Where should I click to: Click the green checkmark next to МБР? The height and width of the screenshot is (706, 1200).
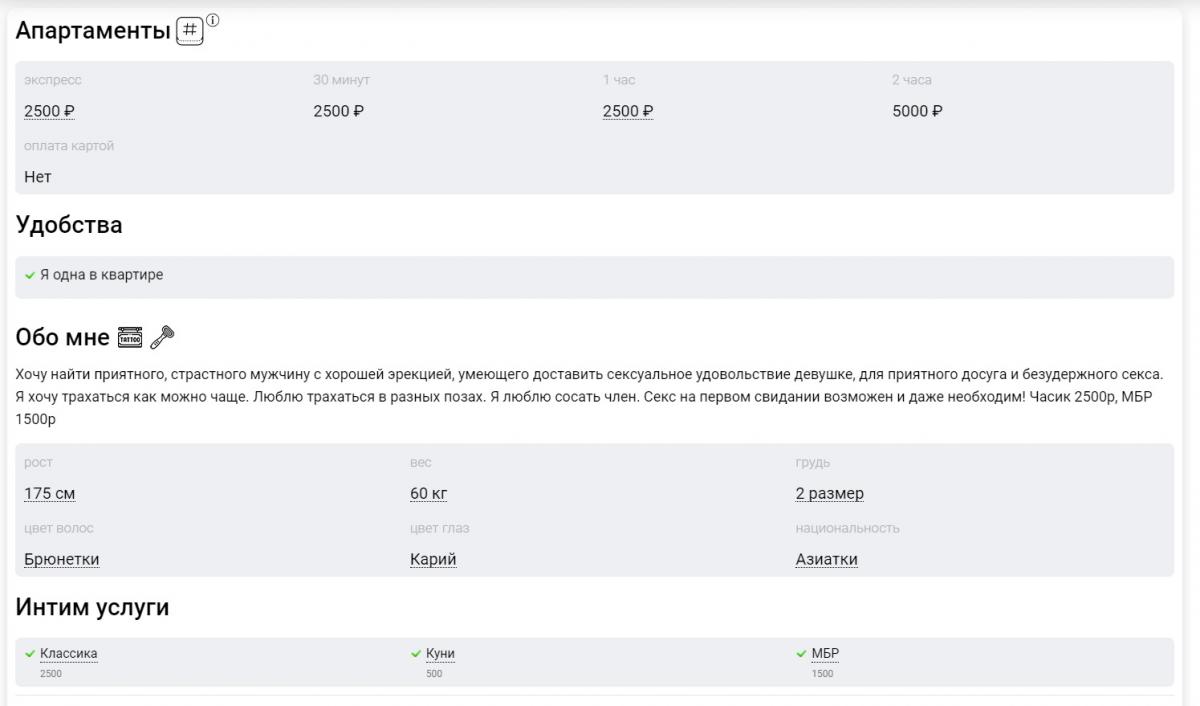802,654
